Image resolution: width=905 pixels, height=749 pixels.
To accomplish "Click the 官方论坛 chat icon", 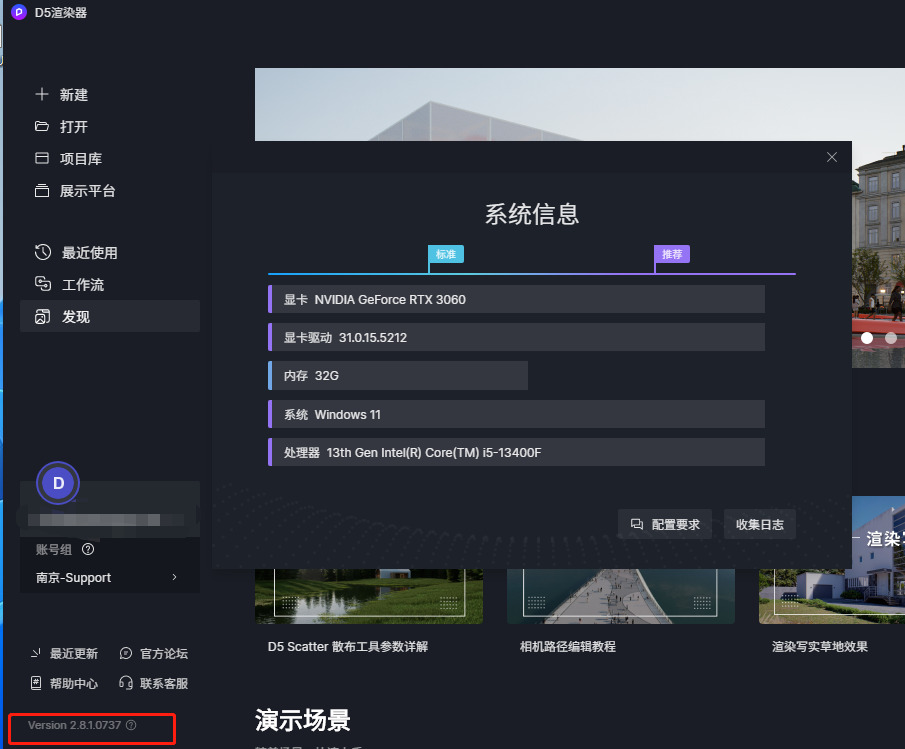I will click(x=125, y=653).
